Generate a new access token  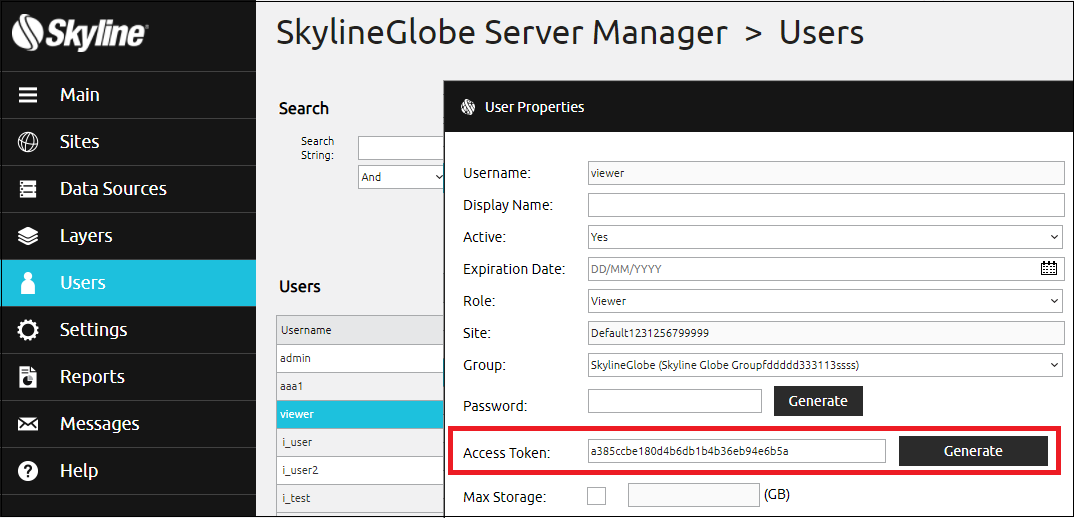click(973, 451)
